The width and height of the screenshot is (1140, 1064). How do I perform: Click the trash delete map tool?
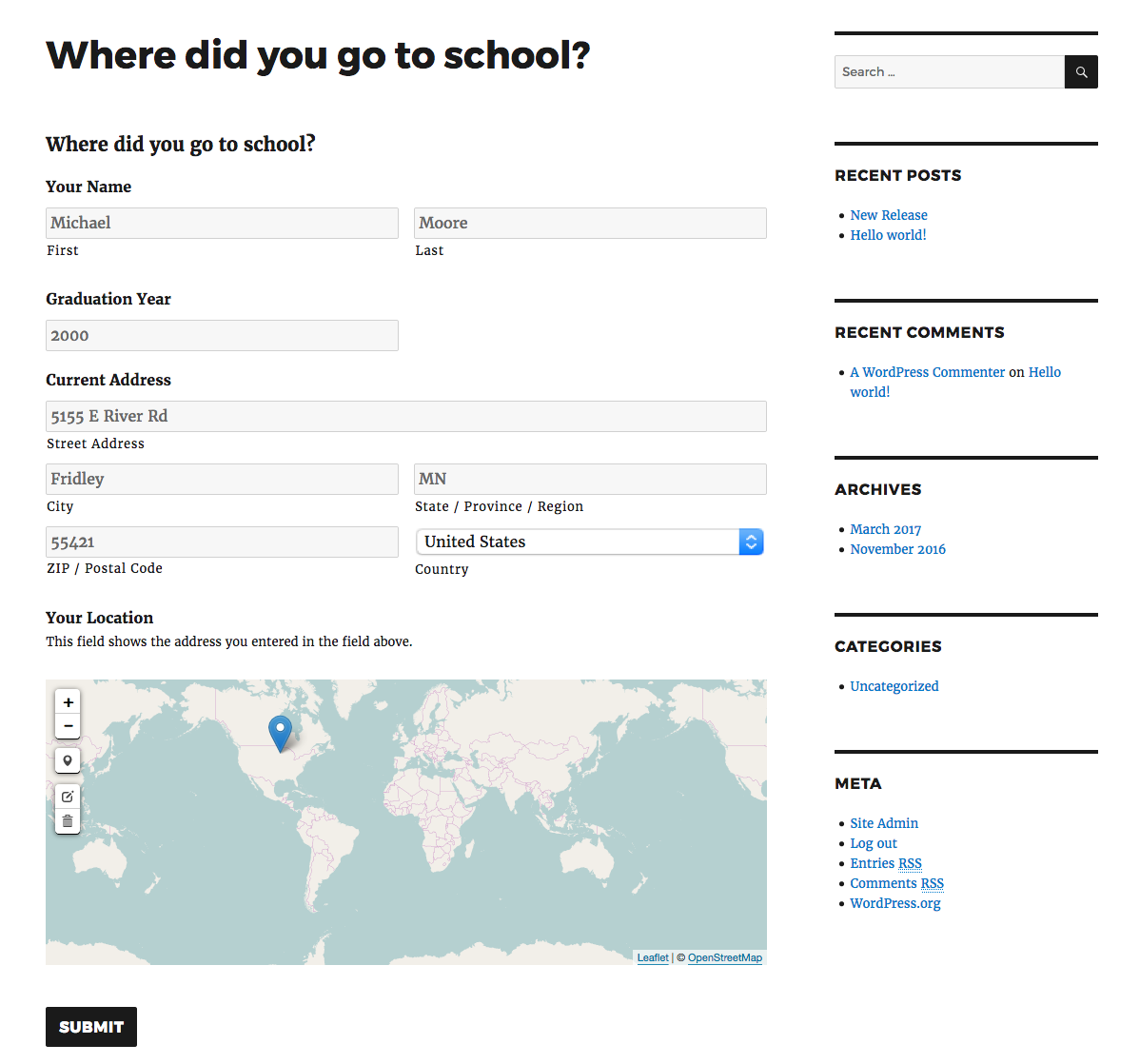click(x=68, y=820)
